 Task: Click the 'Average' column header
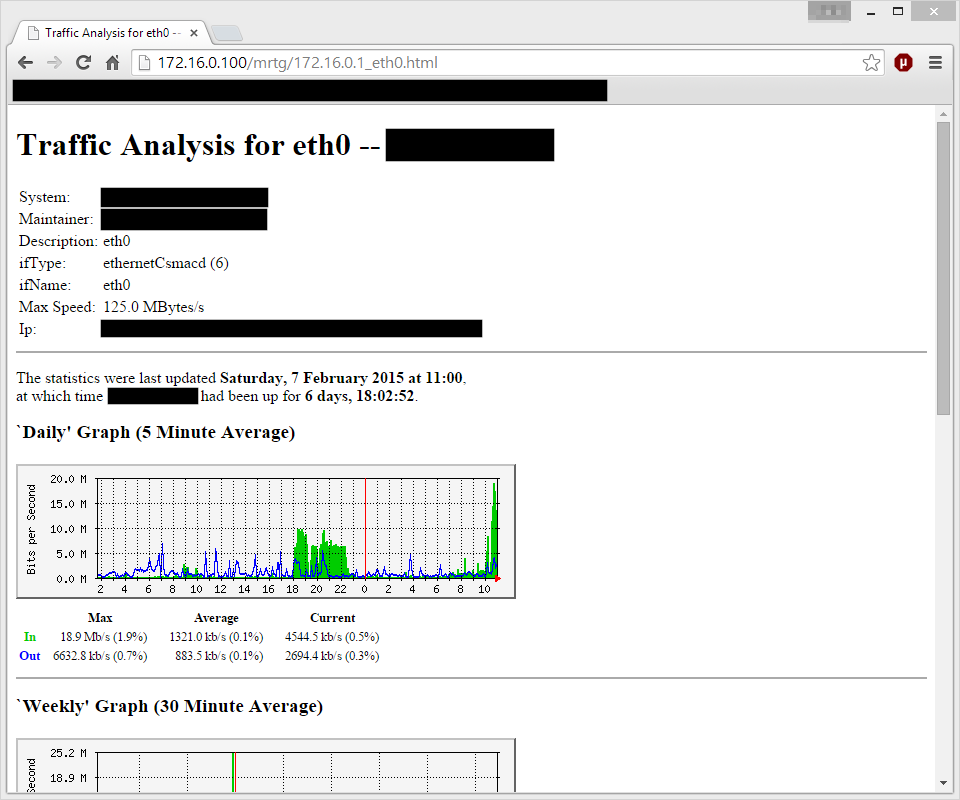click(x=216, y=618)
